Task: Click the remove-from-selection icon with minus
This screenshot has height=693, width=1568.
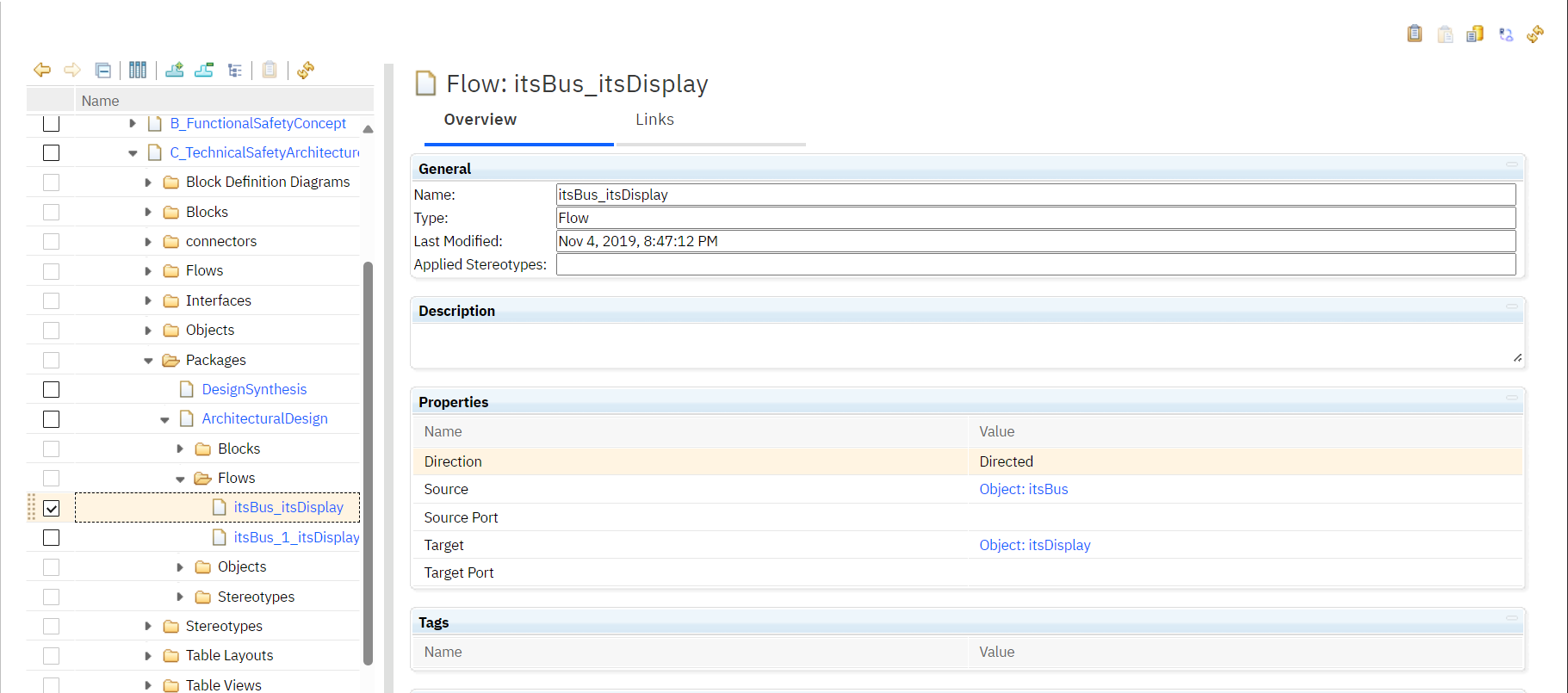Action: click(204, 70)
